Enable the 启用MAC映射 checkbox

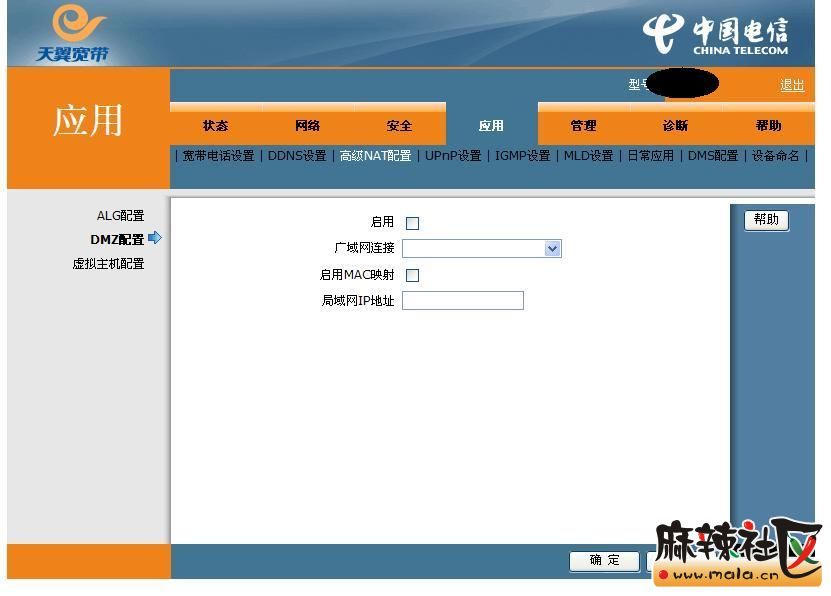pos(412,275)
